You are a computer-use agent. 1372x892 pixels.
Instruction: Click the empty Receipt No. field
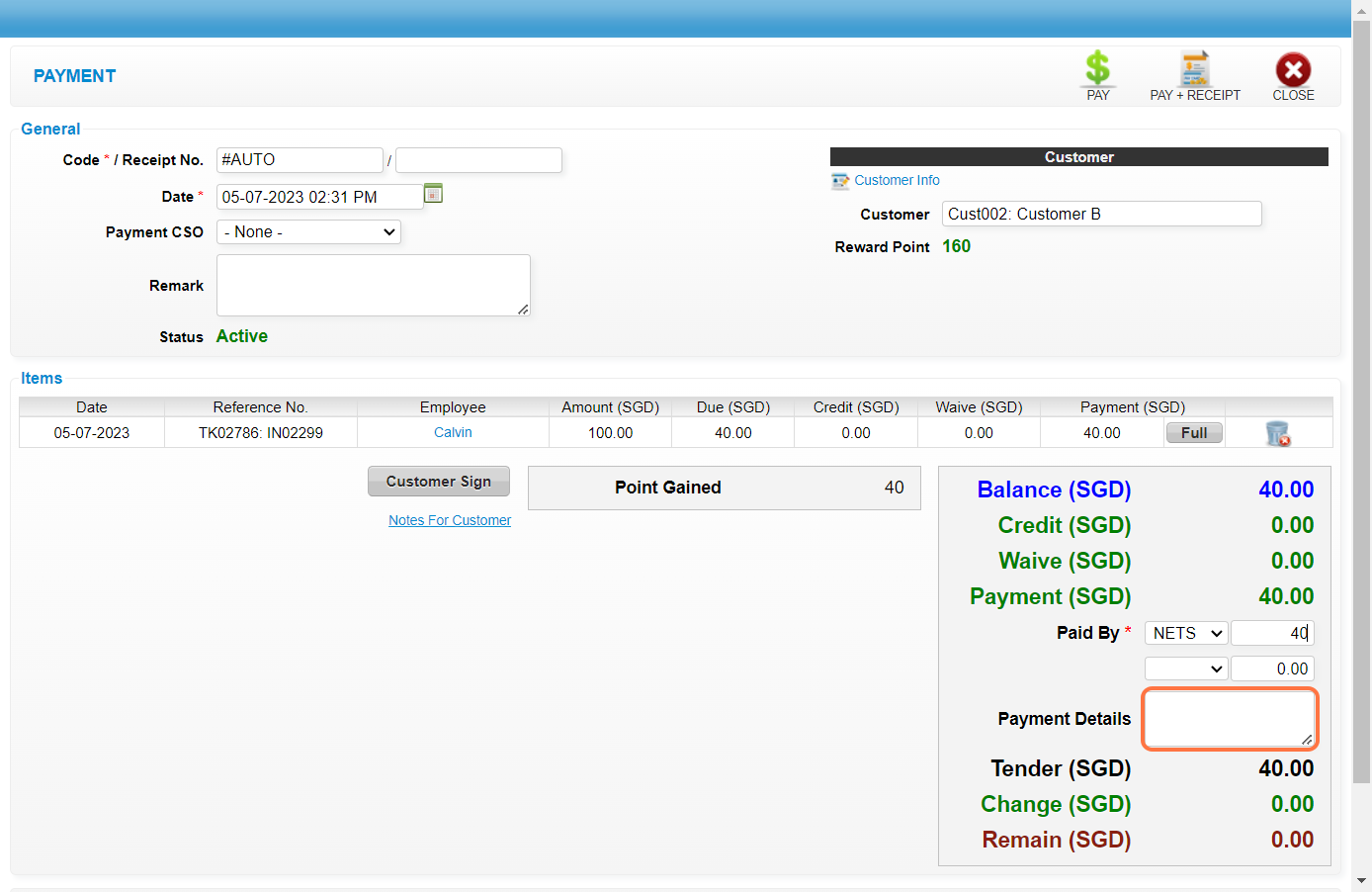pyautogui.click(x=478, y=160)
